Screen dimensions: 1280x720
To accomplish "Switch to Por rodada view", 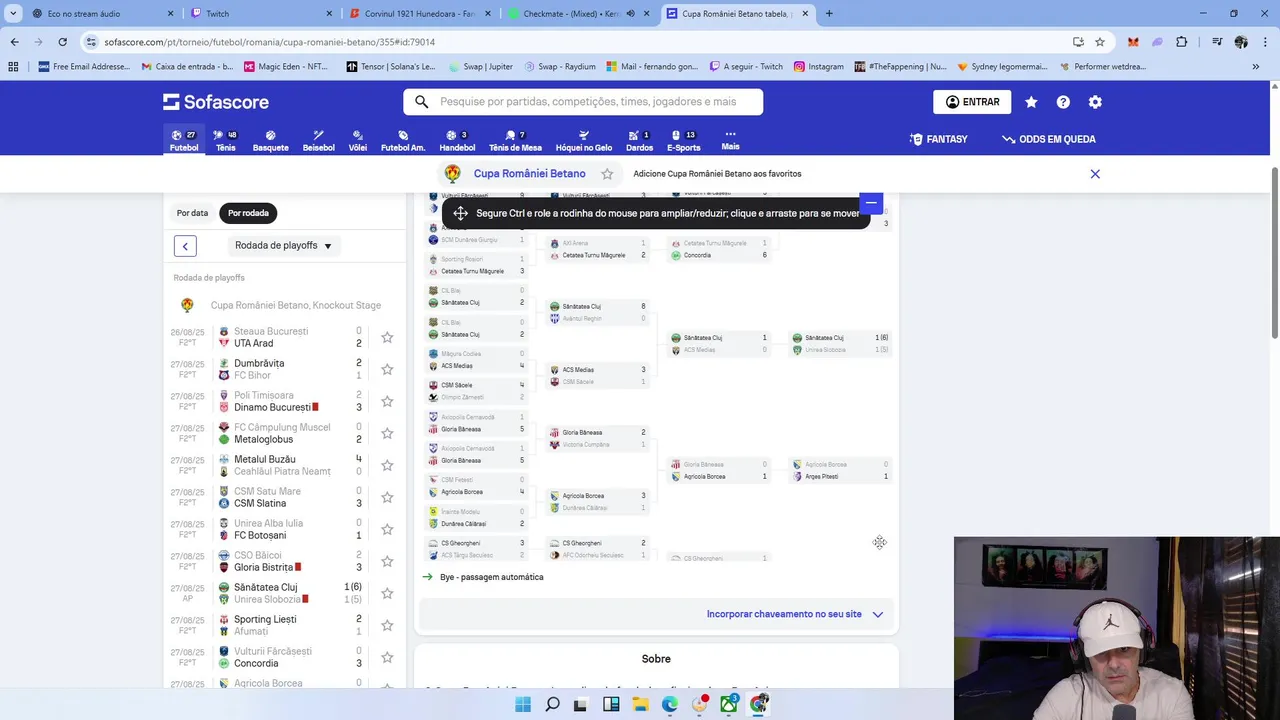I will pos(248,213).
